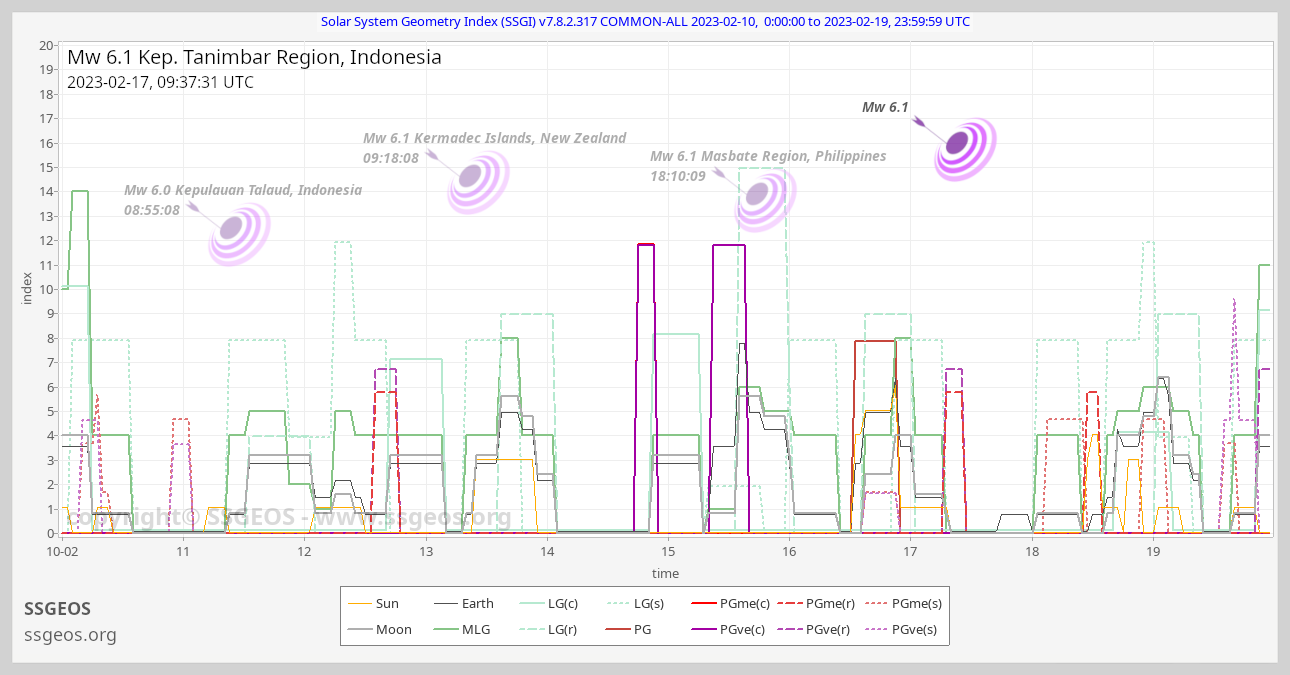Click the 2023-02-17, 09:37:31 UTC timestamp
Screen dimensions: 1290x675
click(160, 82)
